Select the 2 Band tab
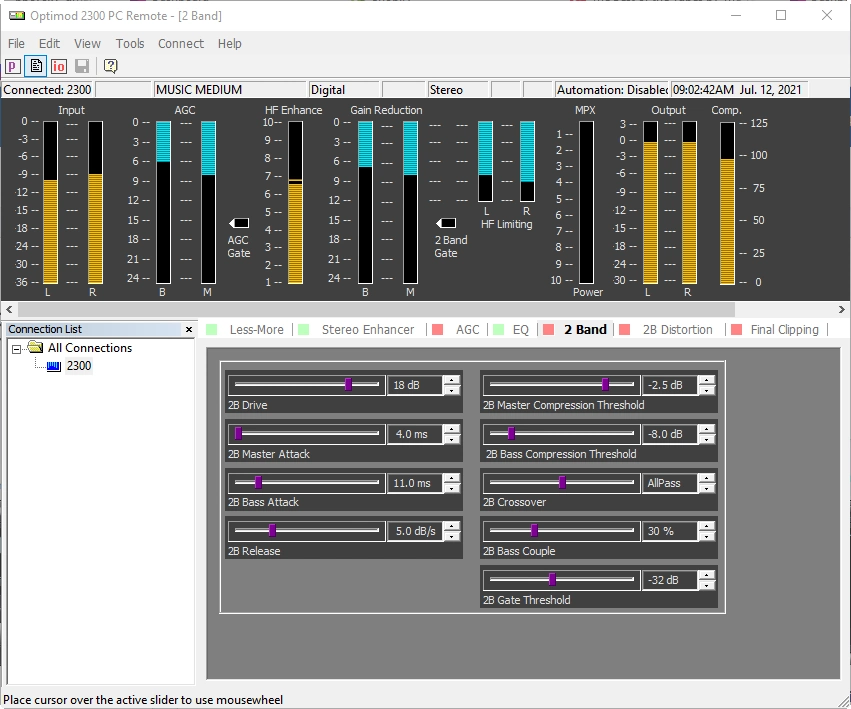Viewport: 851px width, 709px height. point(585,330)
